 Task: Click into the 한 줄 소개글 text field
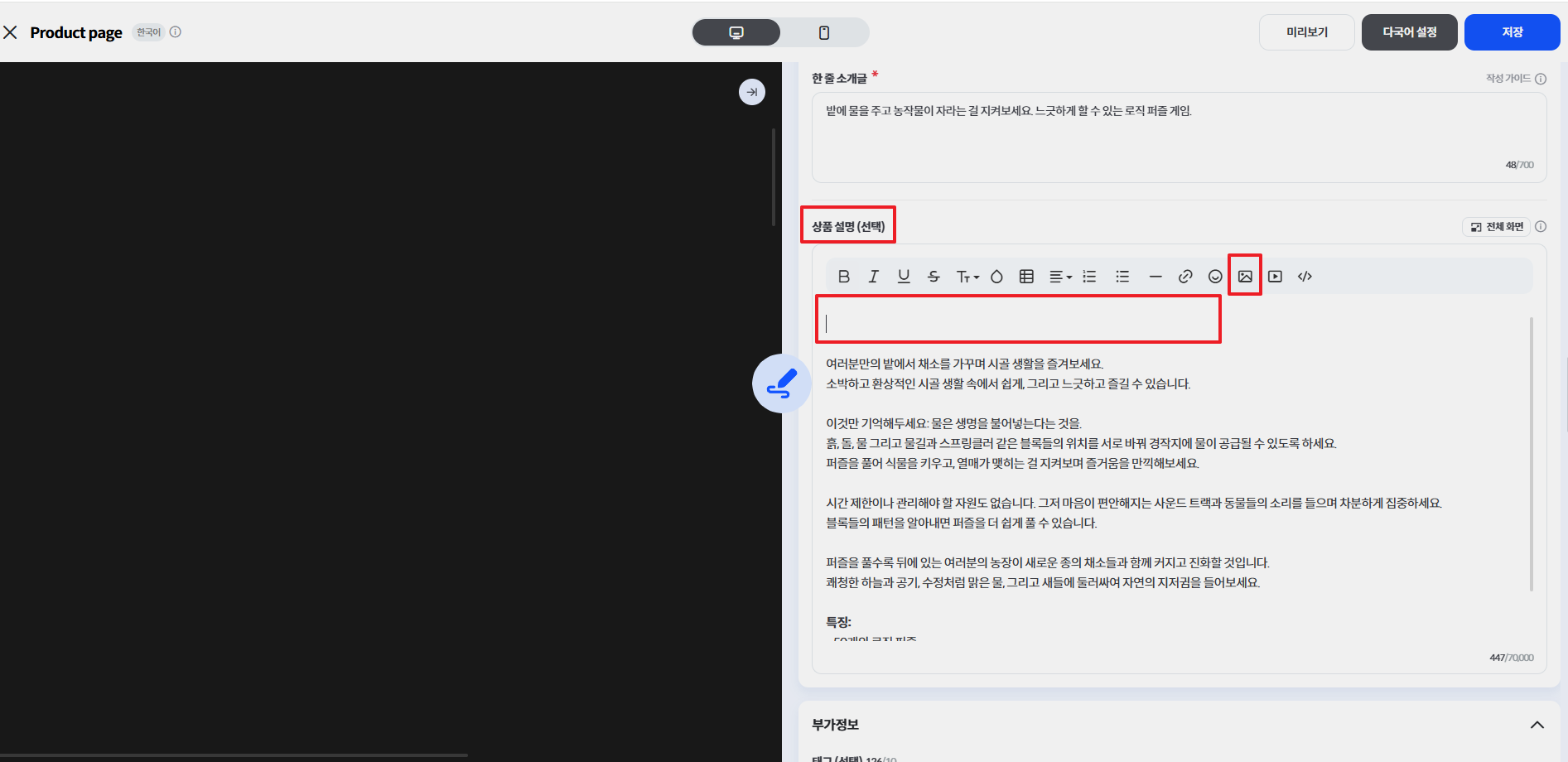[x=1179, y=137]
